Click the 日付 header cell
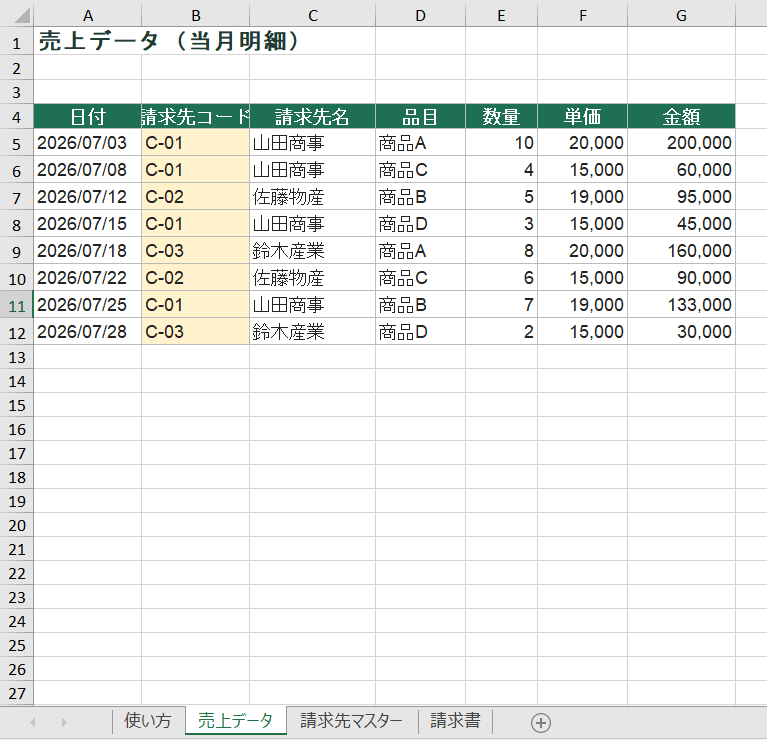 click(88, 116)
